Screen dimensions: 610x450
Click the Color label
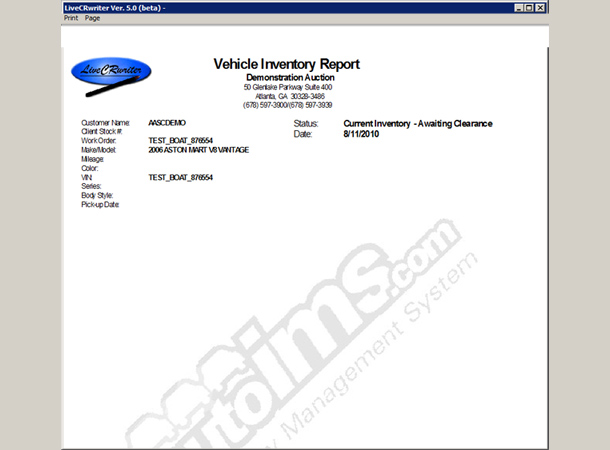89,168
